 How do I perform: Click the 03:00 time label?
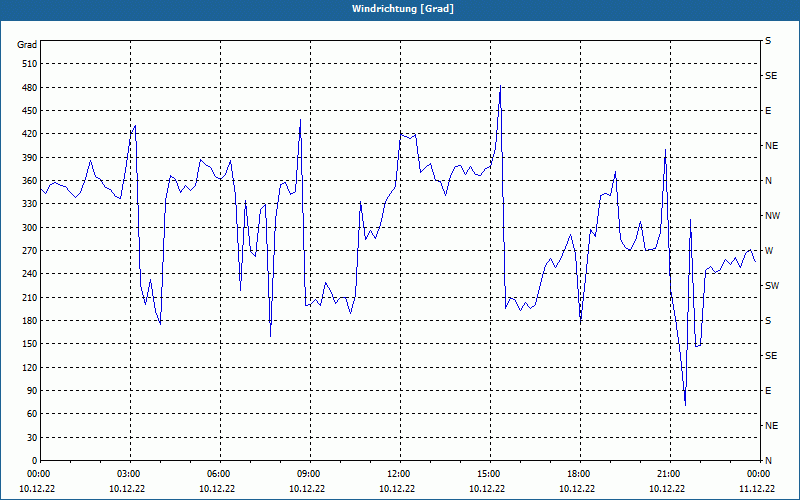(131, 474)
